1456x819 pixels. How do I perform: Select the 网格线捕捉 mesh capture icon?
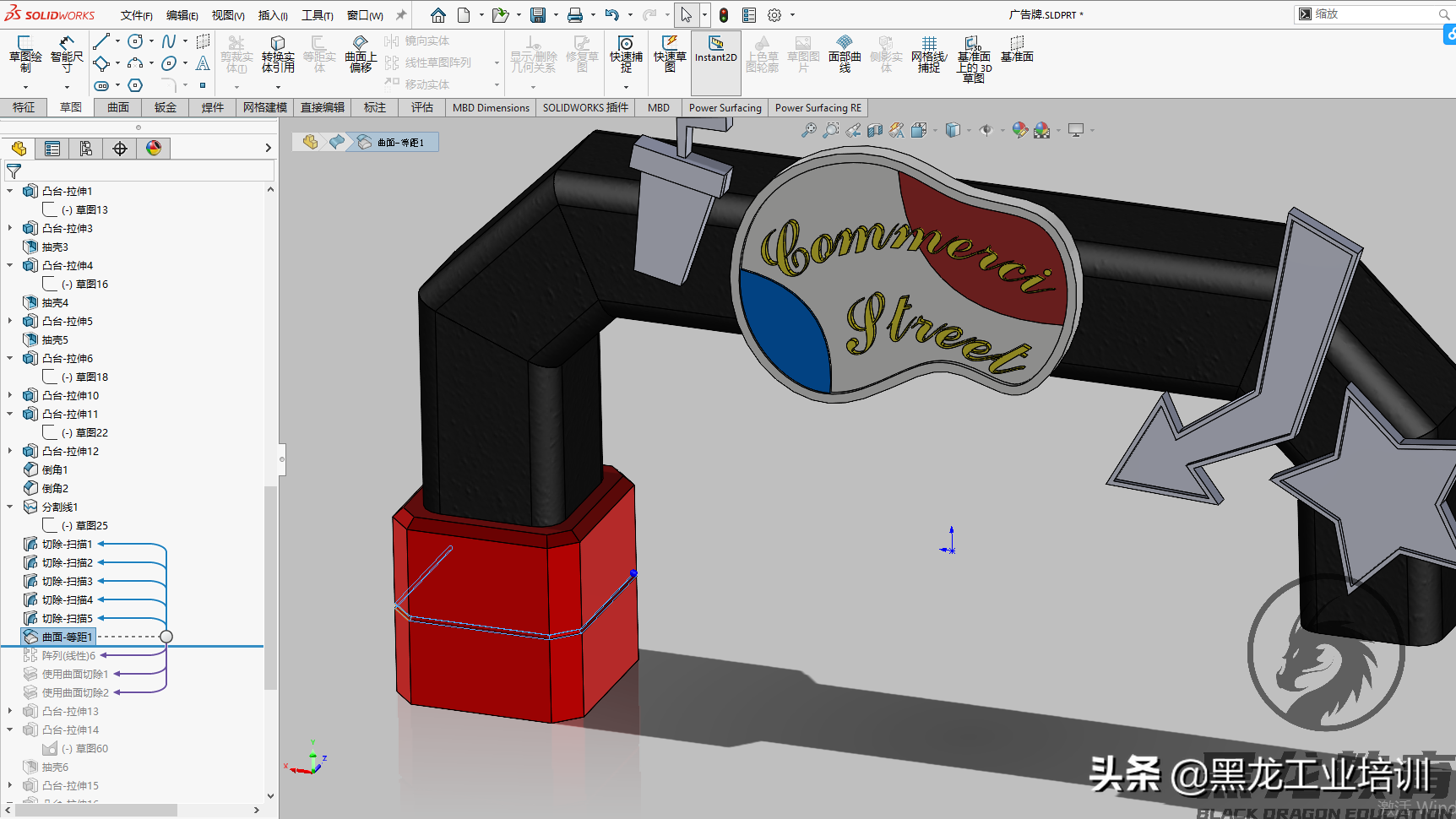coord(929,55)
